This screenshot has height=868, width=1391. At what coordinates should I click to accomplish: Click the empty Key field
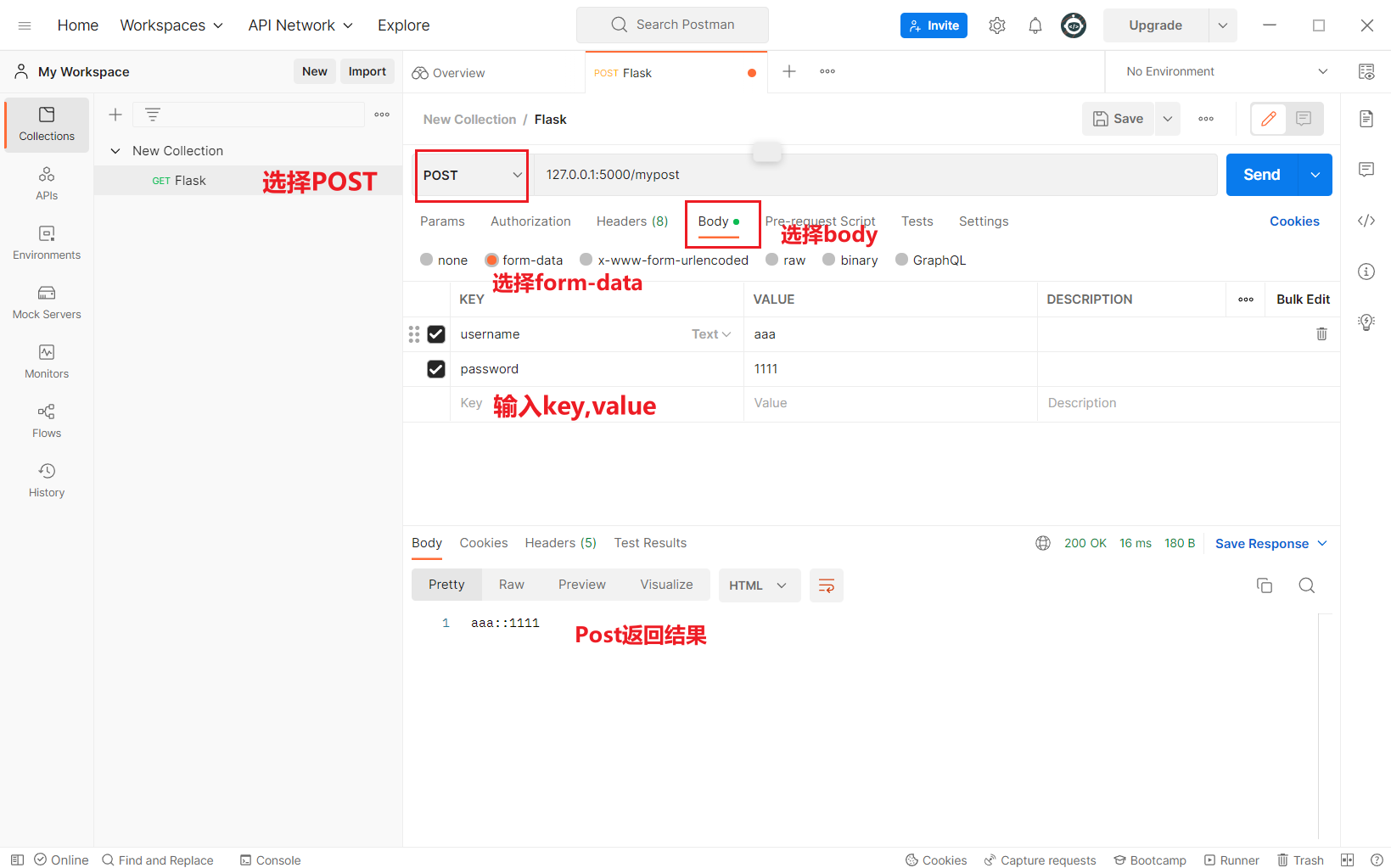[x=597, y=404]
